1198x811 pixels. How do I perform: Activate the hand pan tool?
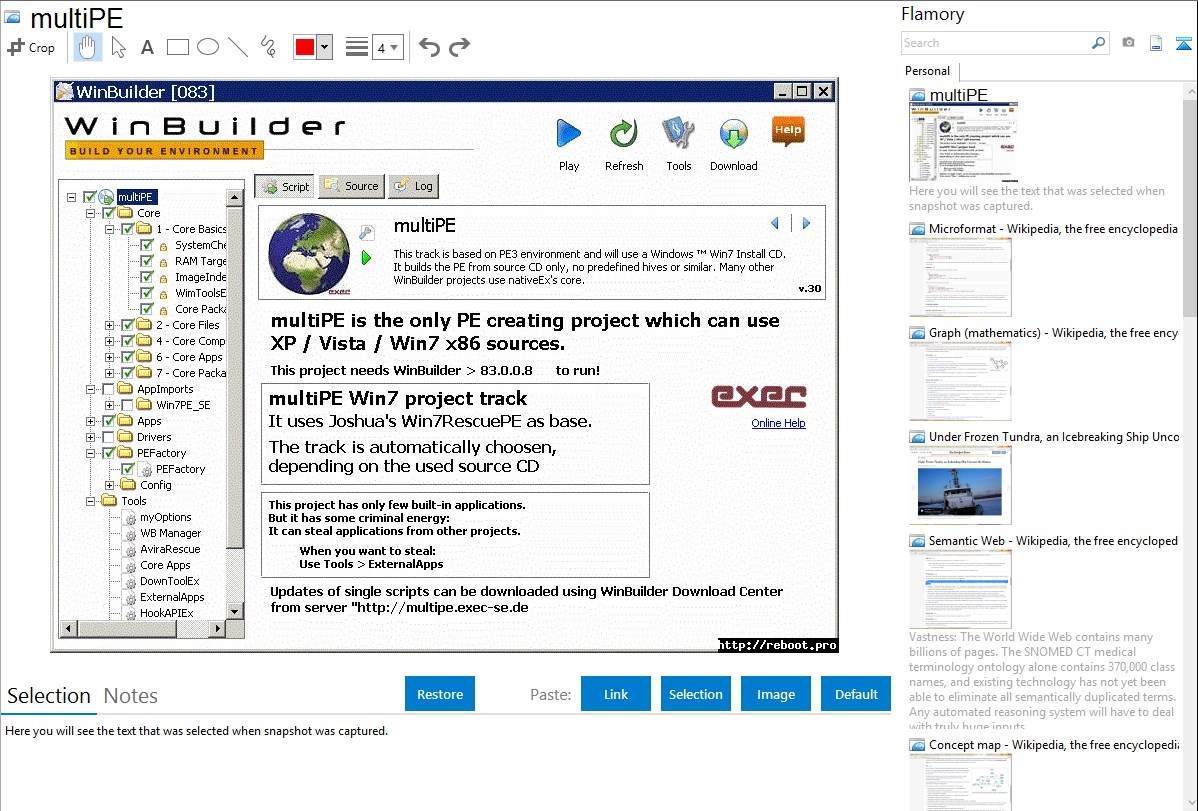click(x=87, y=47)
